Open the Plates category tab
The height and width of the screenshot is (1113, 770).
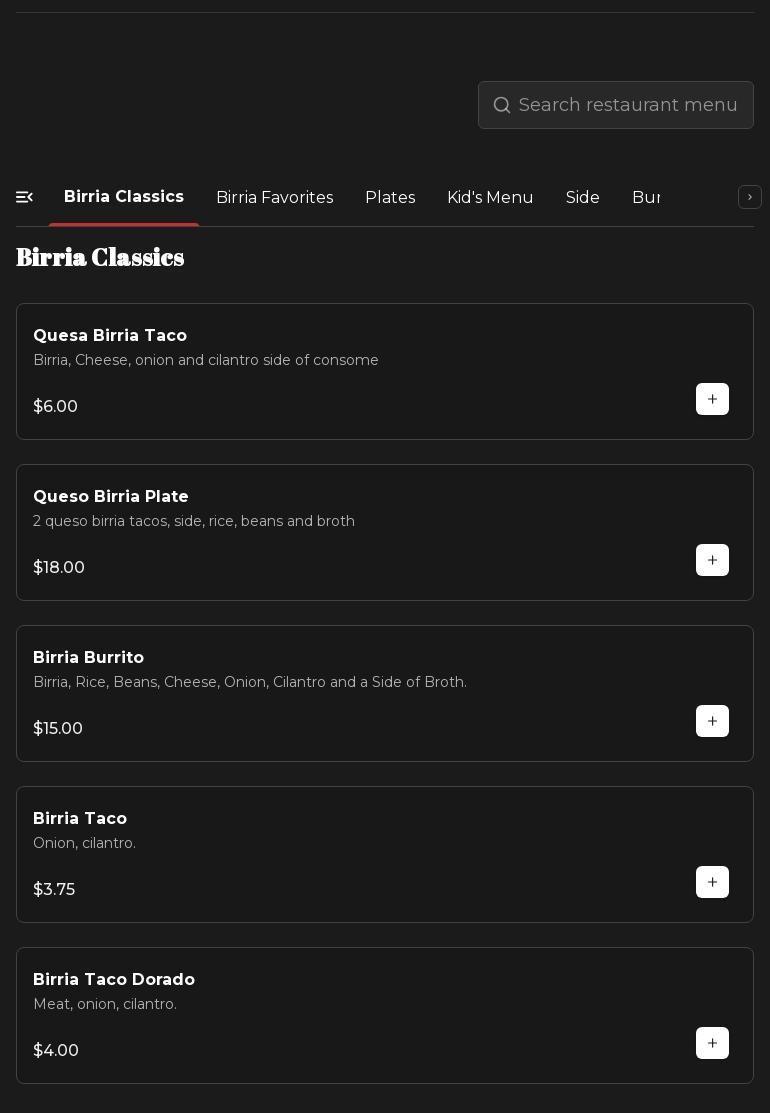pos(390,197)
